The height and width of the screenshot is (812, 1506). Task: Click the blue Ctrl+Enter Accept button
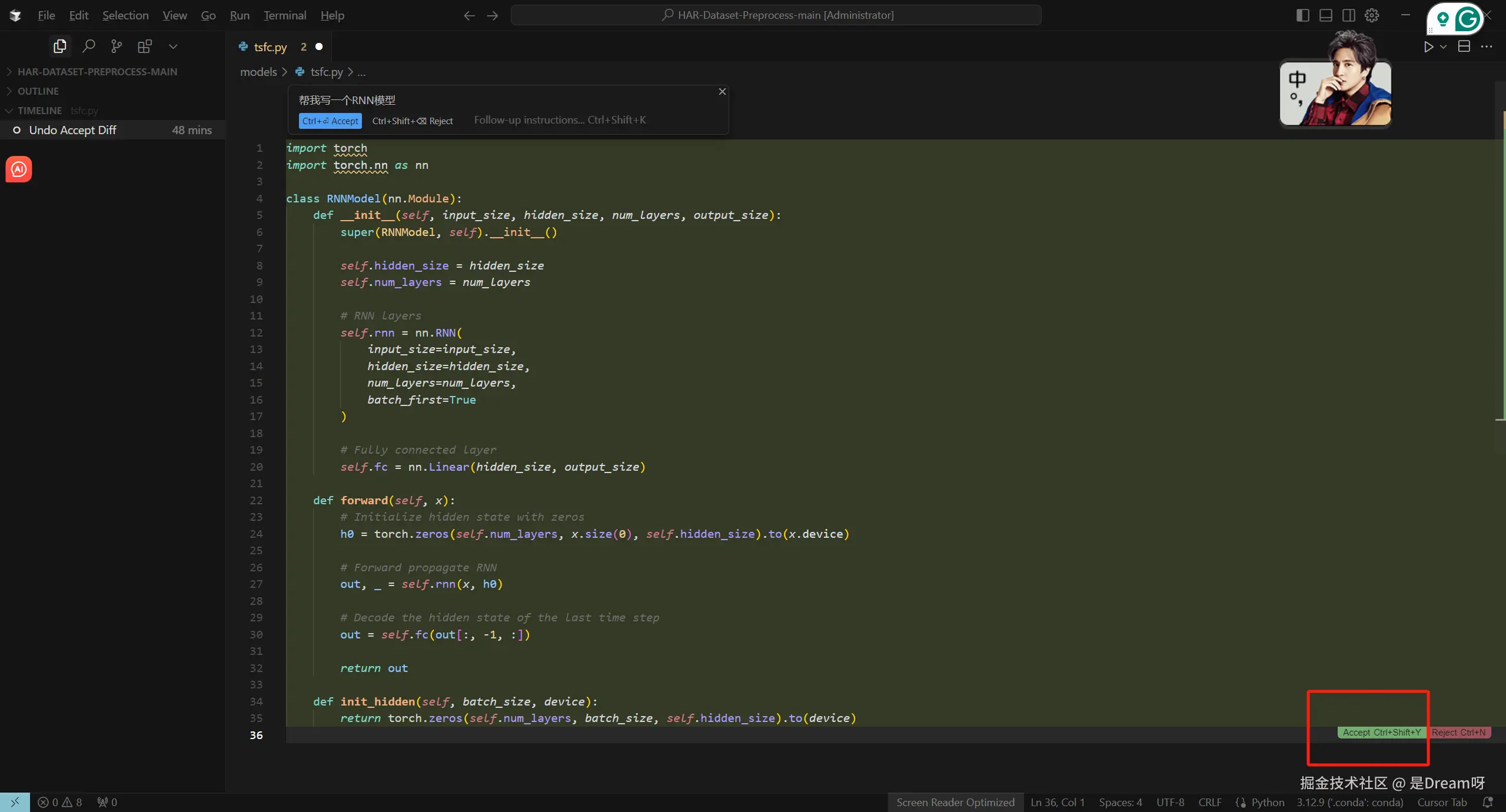click(330, 121)
